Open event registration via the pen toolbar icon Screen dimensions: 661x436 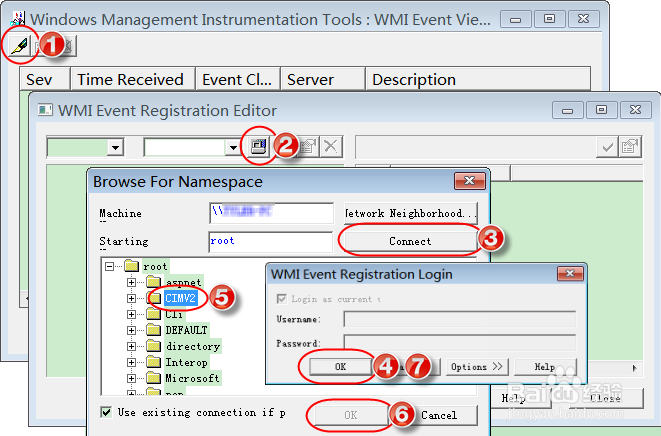[19, 46]
